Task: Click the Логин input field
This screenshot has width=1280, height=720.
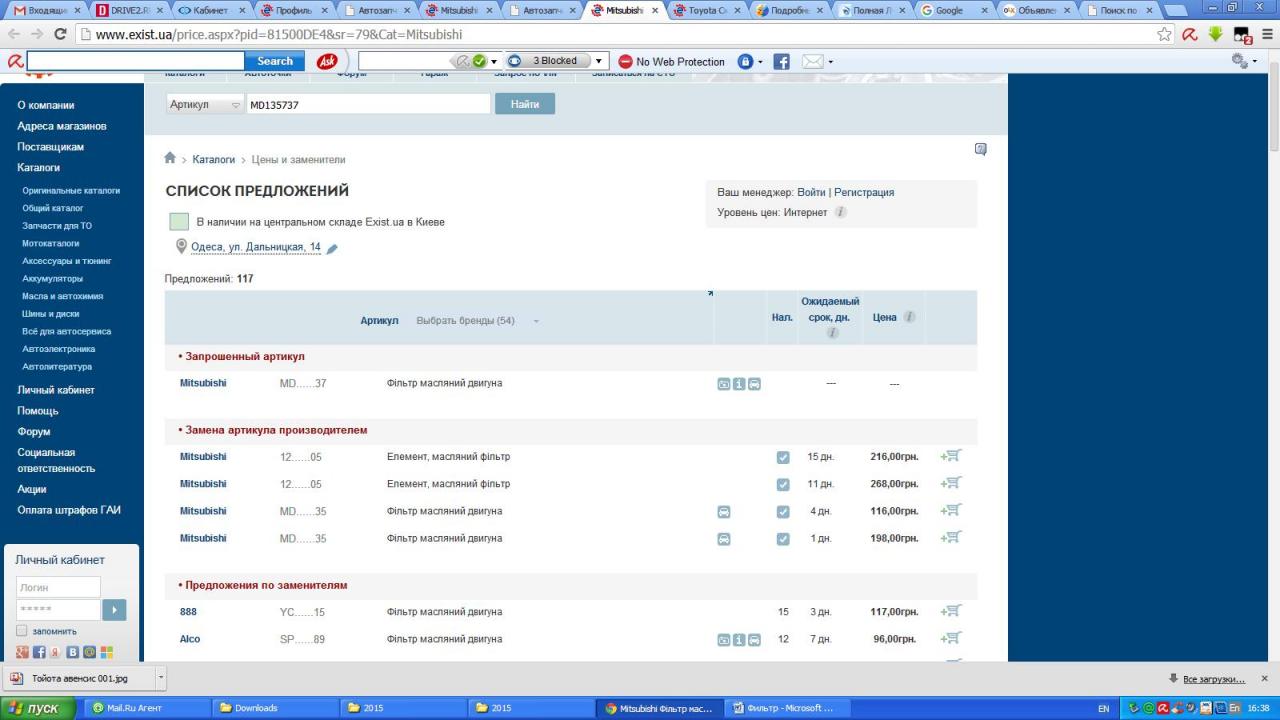Action: 58,587
